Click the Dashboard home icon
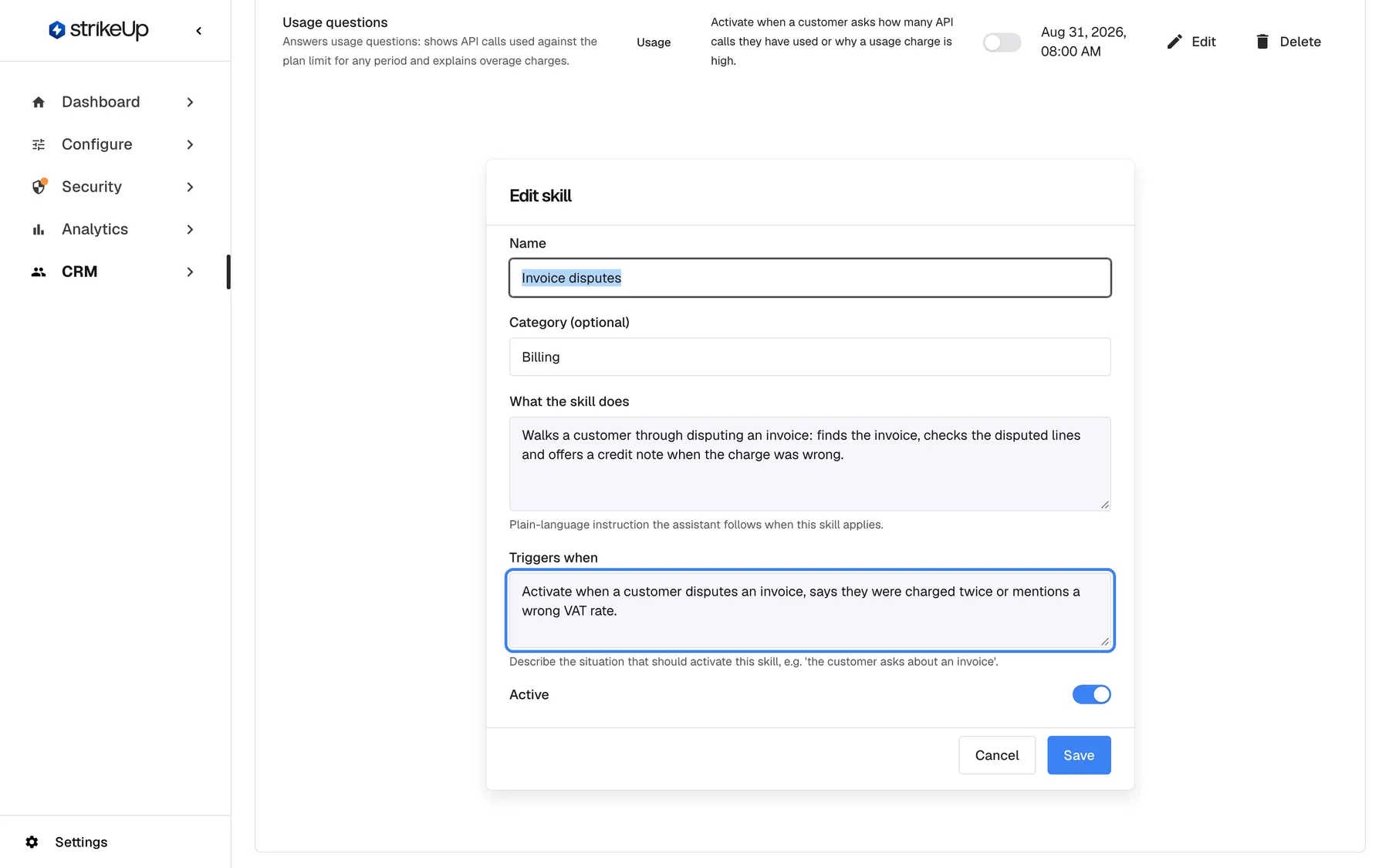 39,102
